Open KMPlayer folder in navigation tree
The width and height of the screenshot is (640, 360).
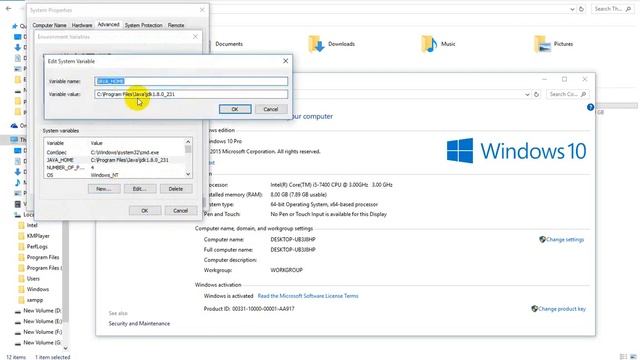[x=38, y=236]
